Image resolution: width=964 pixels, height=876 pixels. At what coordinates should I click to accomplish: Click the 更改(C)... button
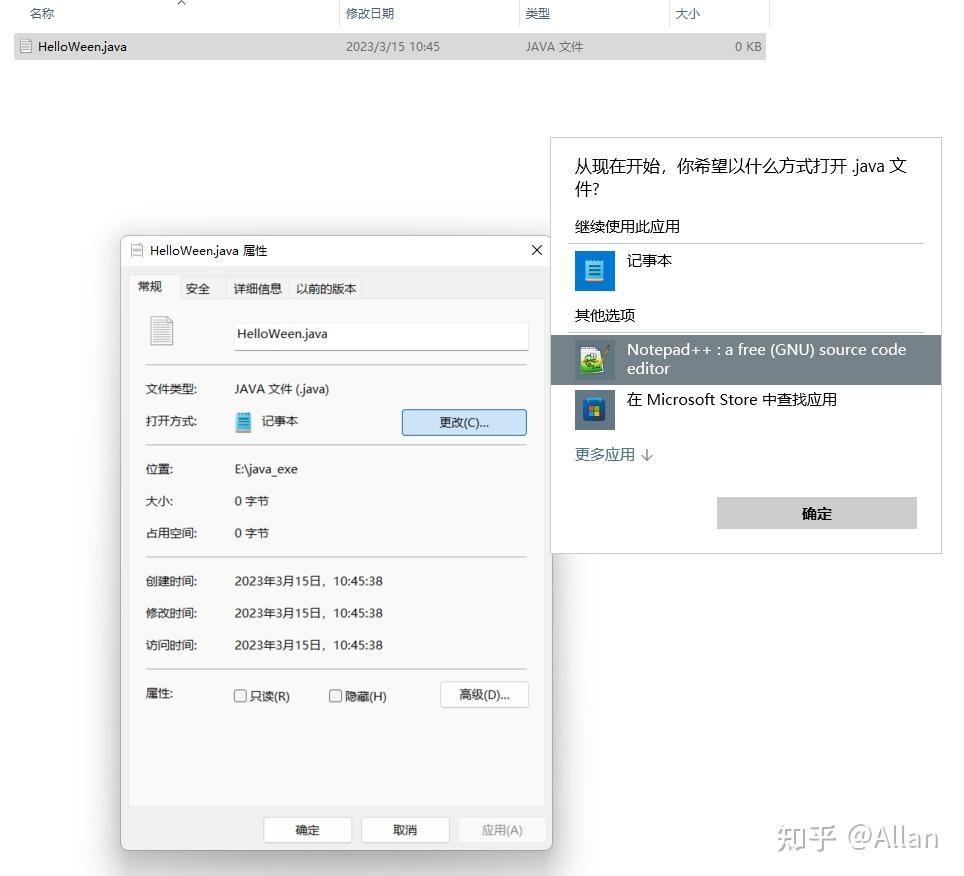[463, 421]
